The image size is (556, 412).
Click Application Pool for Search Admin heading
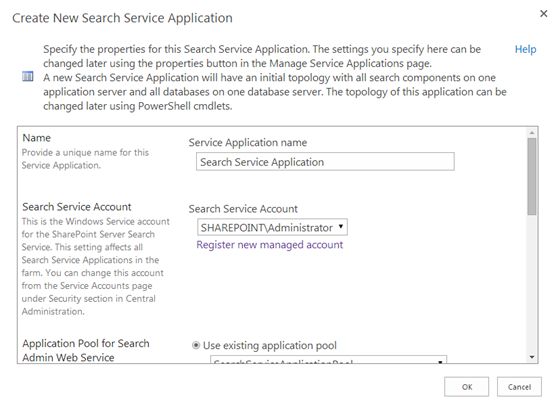pos(86,350)
